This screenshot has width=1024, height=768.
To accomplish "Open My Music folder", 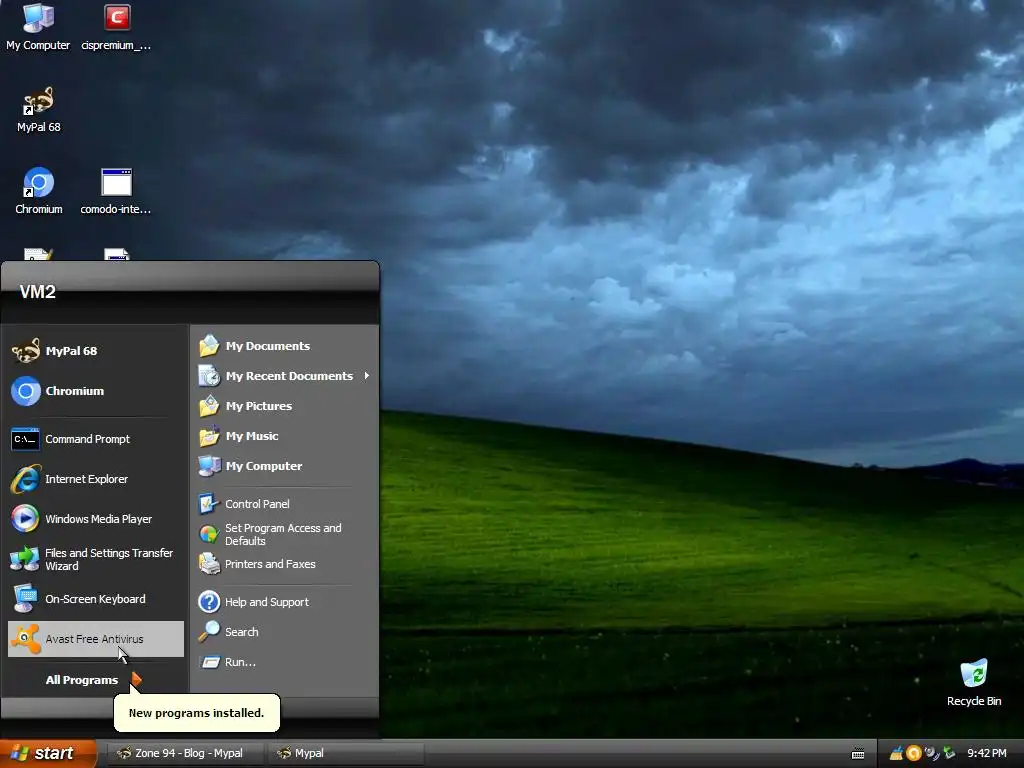I will pyautogui.click(x=285, y=436).
